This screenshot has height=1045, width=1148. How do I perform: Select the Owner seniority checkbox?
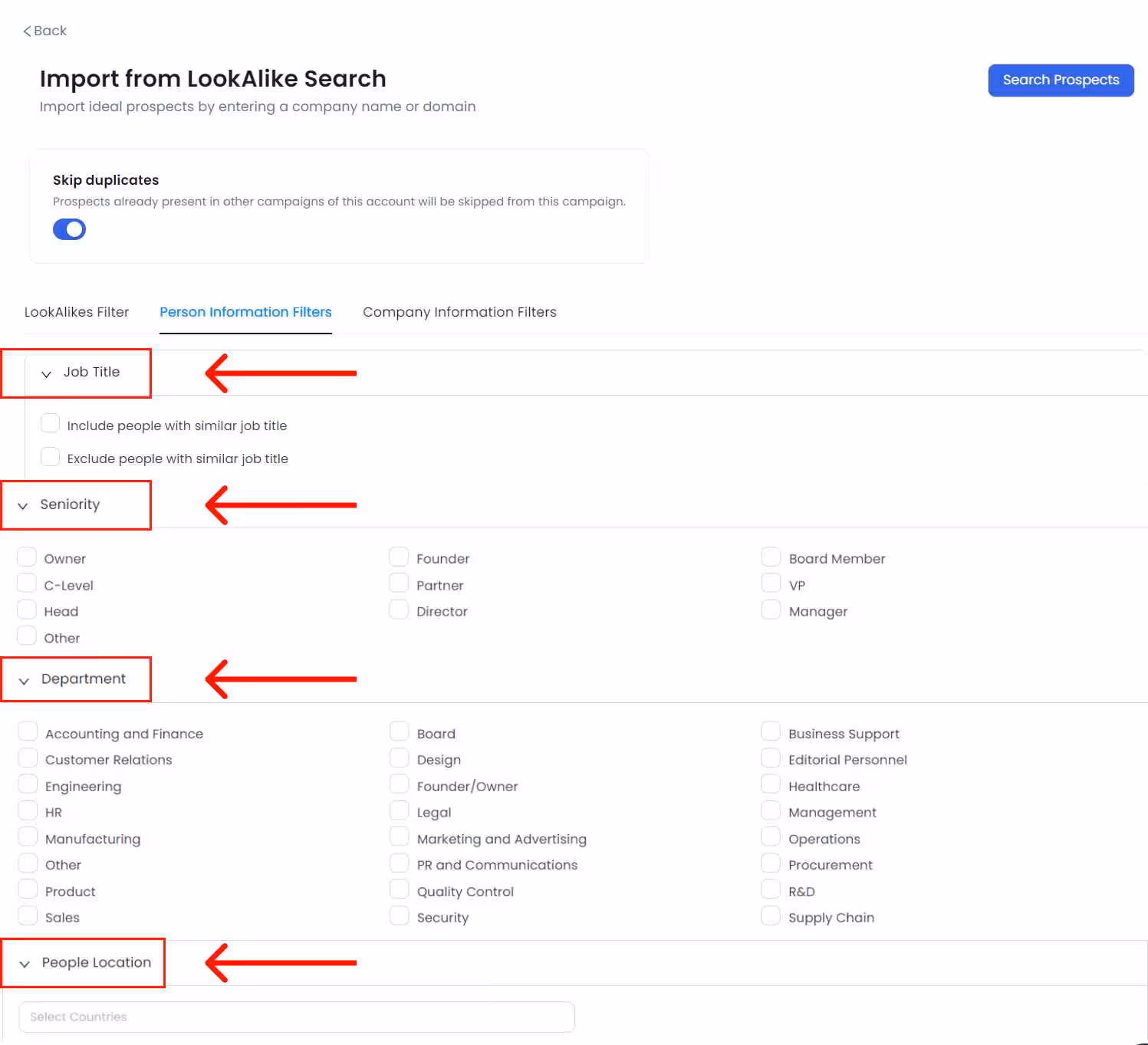pyautogui.click(x=27, y=556)
